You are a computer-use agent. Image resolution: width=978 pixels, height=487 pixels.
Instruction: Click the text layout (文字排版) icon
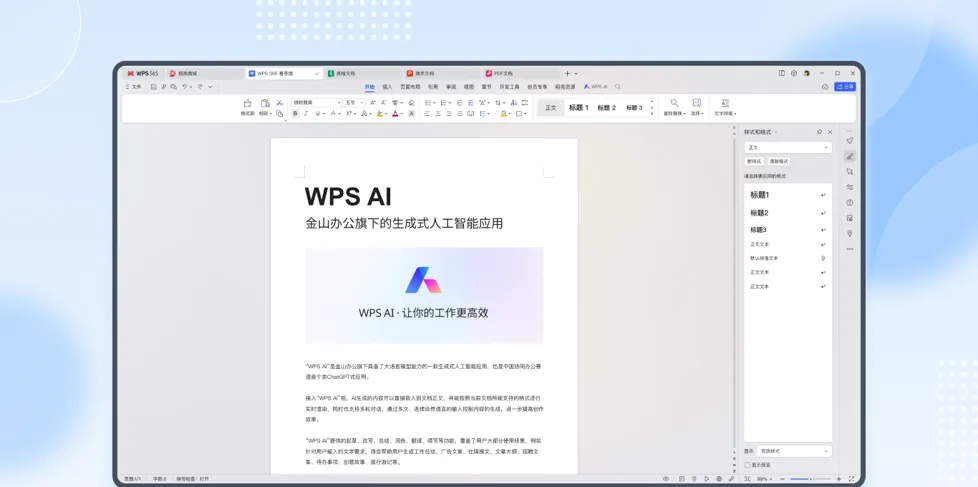pos(725,103)
